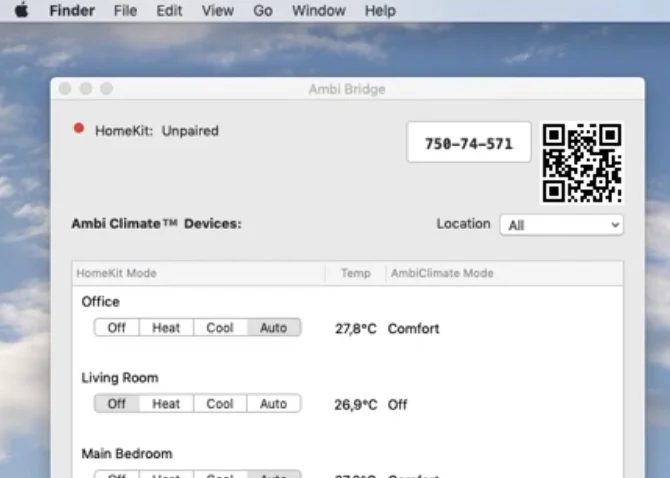Set Living Room to Heat mode
This screenshot has height=478, width=670.
pos(166,404)
